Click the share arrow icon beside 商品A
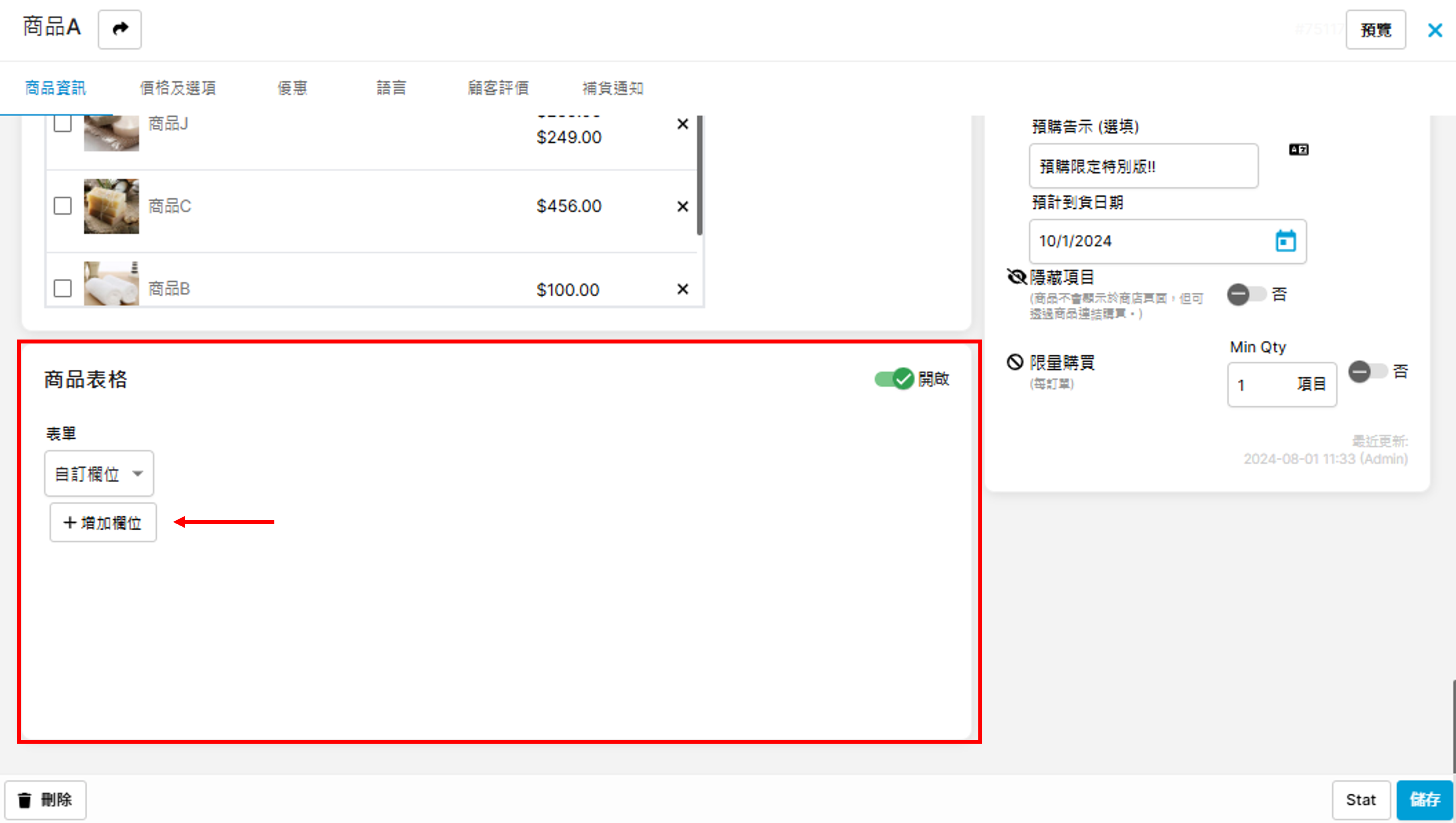The height and width of the screenshot is (823, 1456). 119,29
